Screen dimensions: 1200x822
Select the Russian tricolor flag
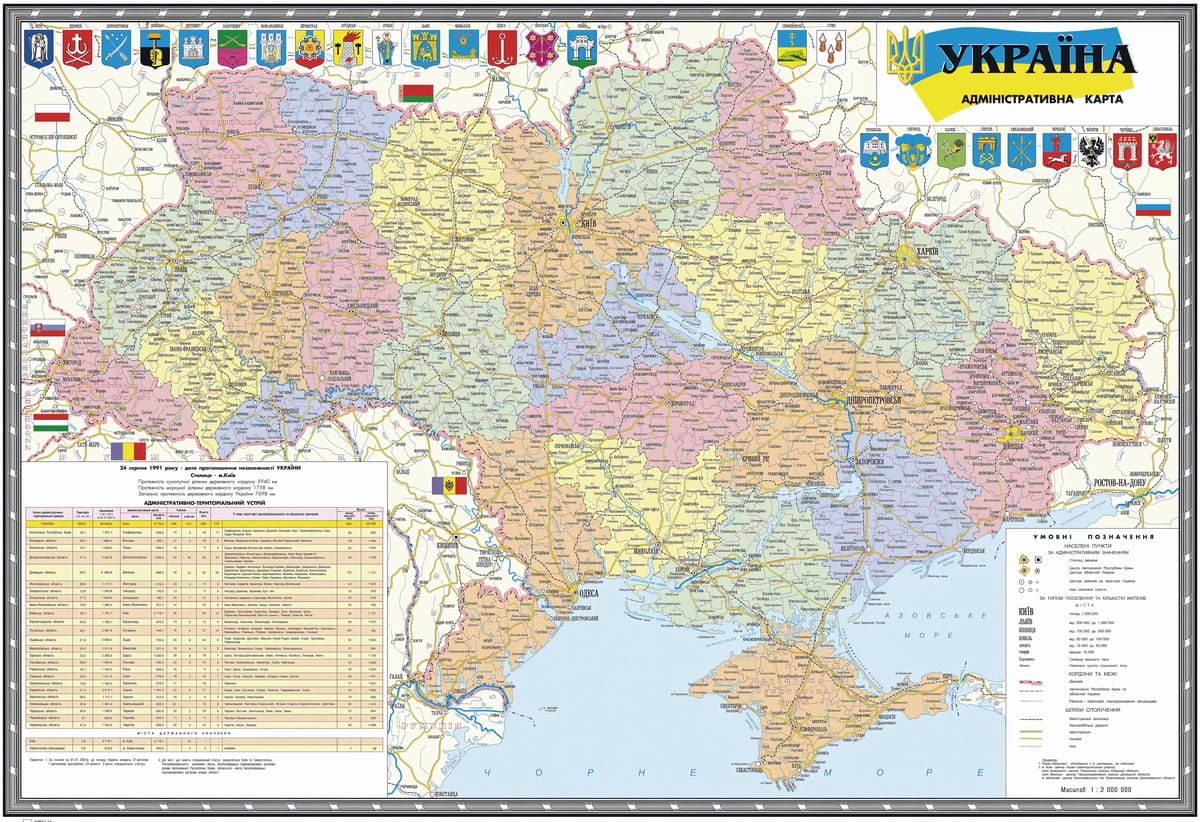pyautogui.click(x=1152, y=208)
